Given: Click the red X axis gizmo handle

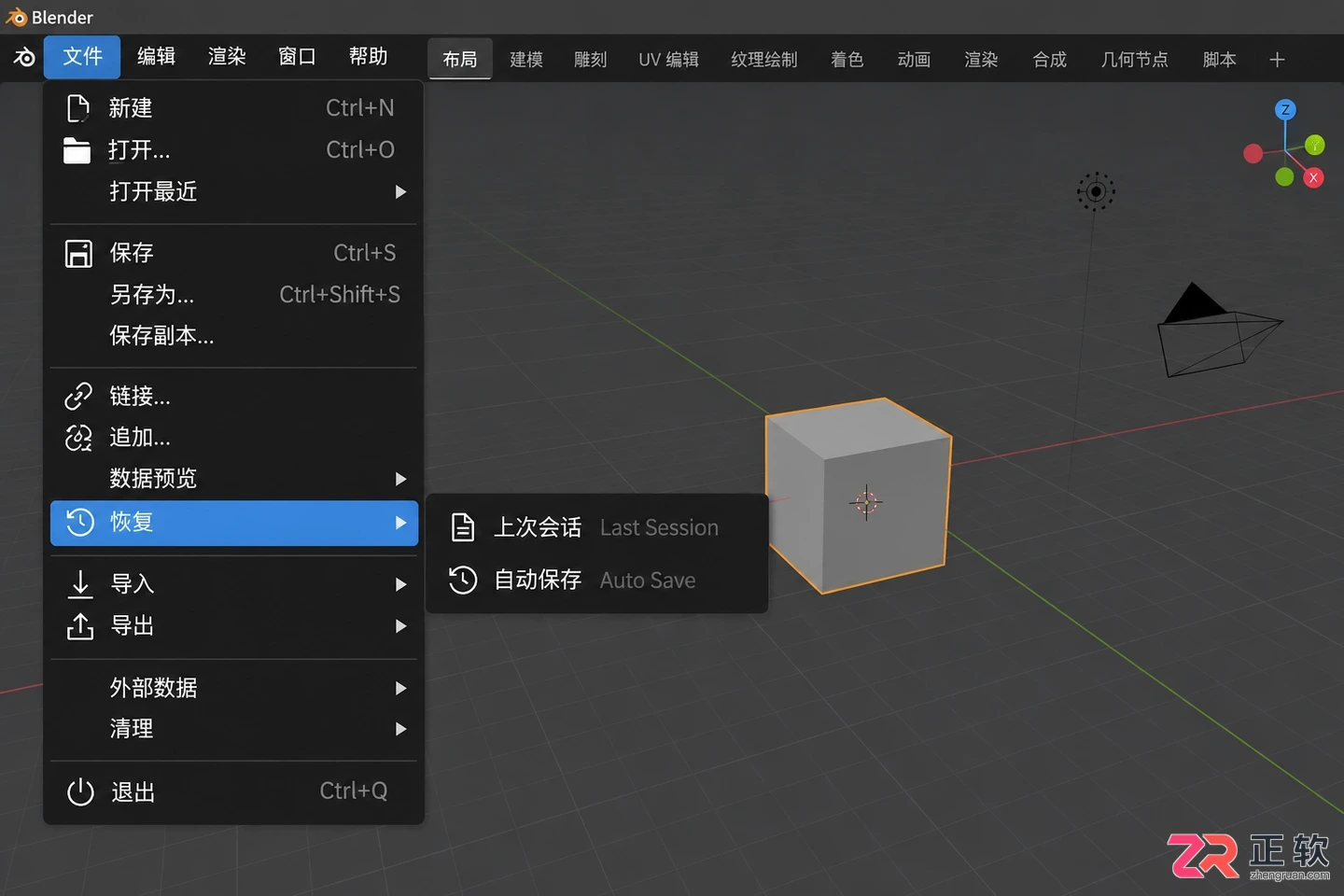Looking at the screenshot, I should [1314, 177].
